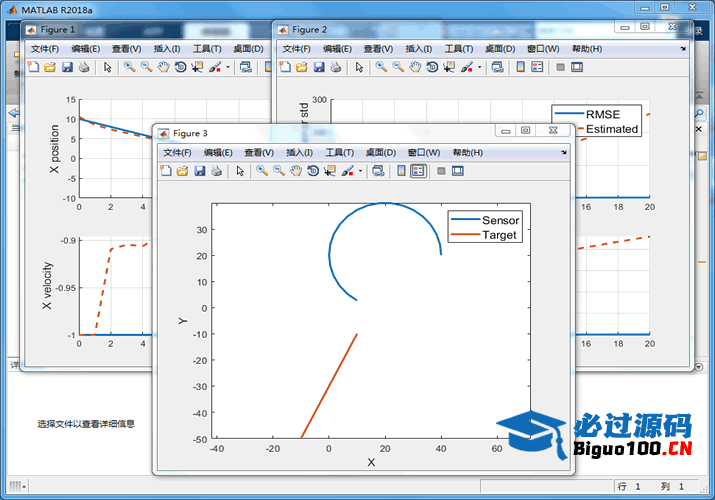Open file icon in Figure 3 toolbar
Screen dimensions: 715x500
point(182,171)
